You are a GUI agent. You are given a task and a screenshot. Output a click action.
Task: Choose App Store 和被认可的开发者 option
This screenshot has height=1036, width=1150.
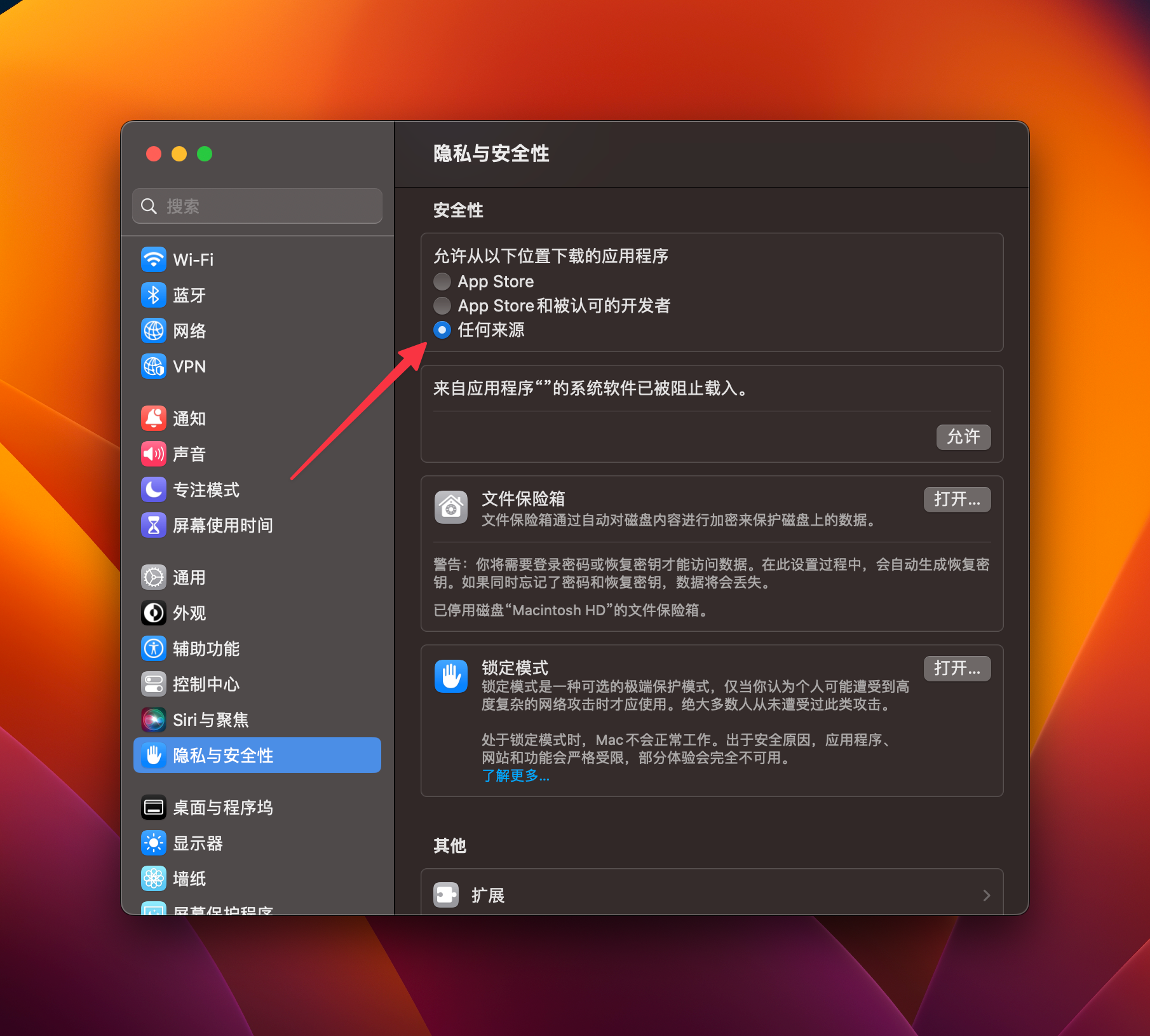click(442, 306)
